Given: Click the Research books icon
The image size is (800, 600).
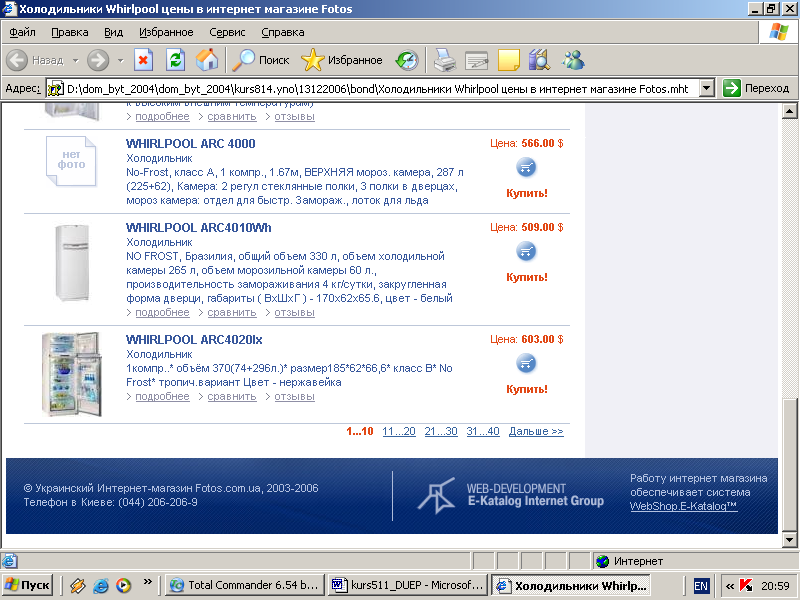Looking at the screenshot, I should [x=539, y=60].
